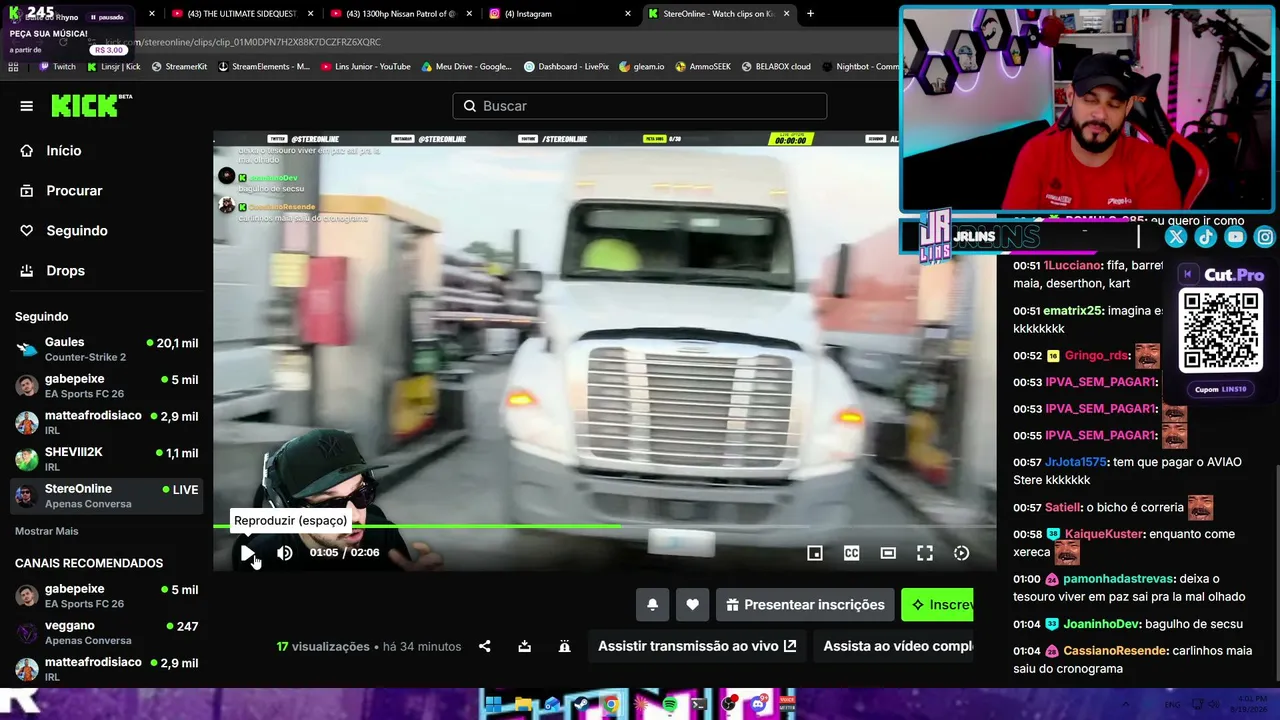This screenshot has height=720, width=1280.
Task: Share the clip
Action: pyautogui.click(x=485, y=647)
